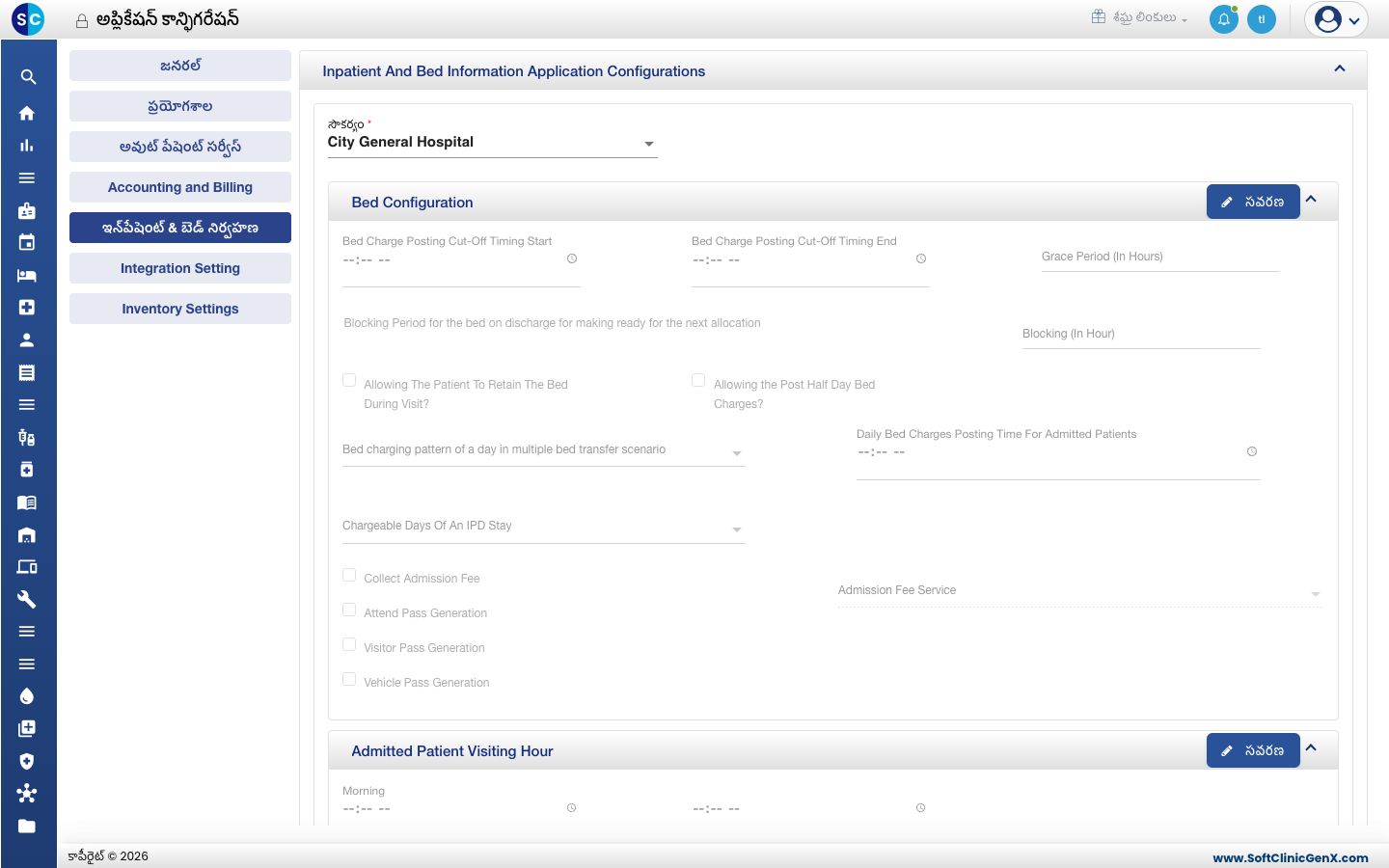Screen dimensions: 1389x868
Task: Open the laptop and phone devices icon
Action: (27, 567)
